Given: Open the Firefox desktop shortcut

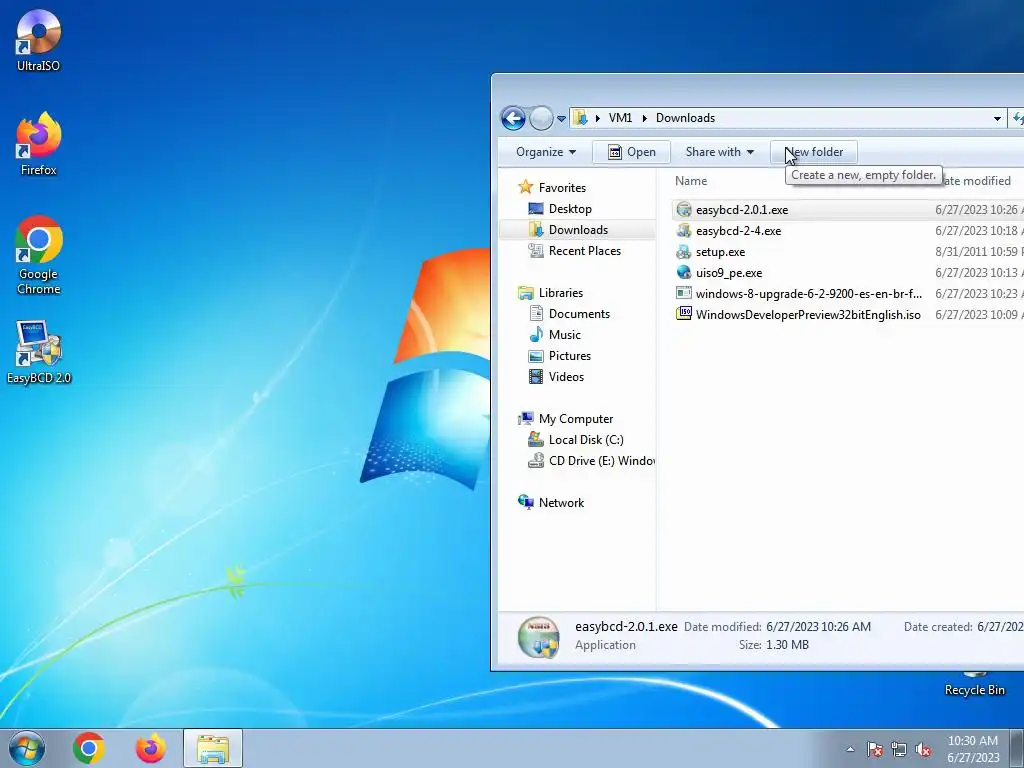Looking at the screenshot, I should (x=39, y=144).
